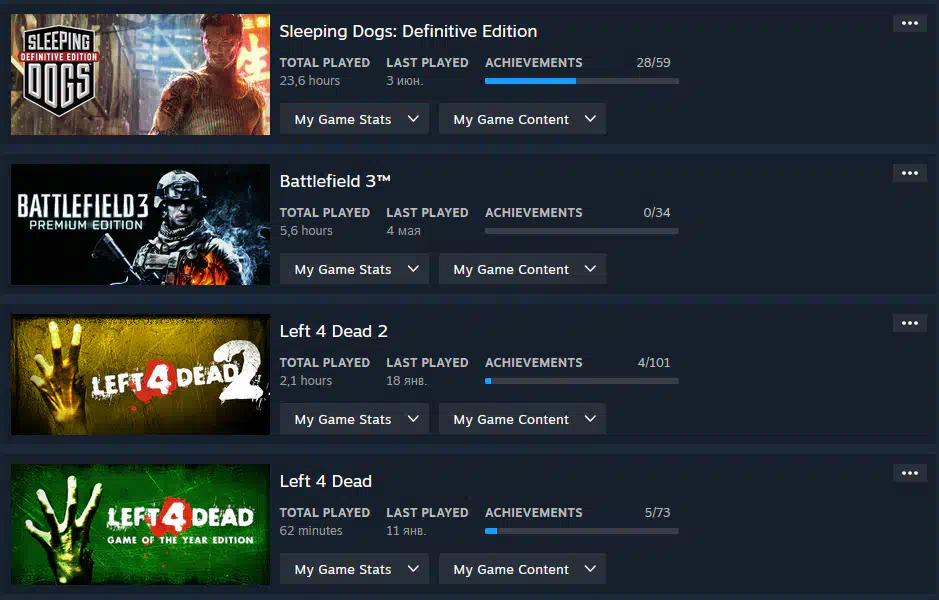Open three-dot menu for Left 4 Dead 2
This screenshot has width=939, height=600.
tap(910, 323)
